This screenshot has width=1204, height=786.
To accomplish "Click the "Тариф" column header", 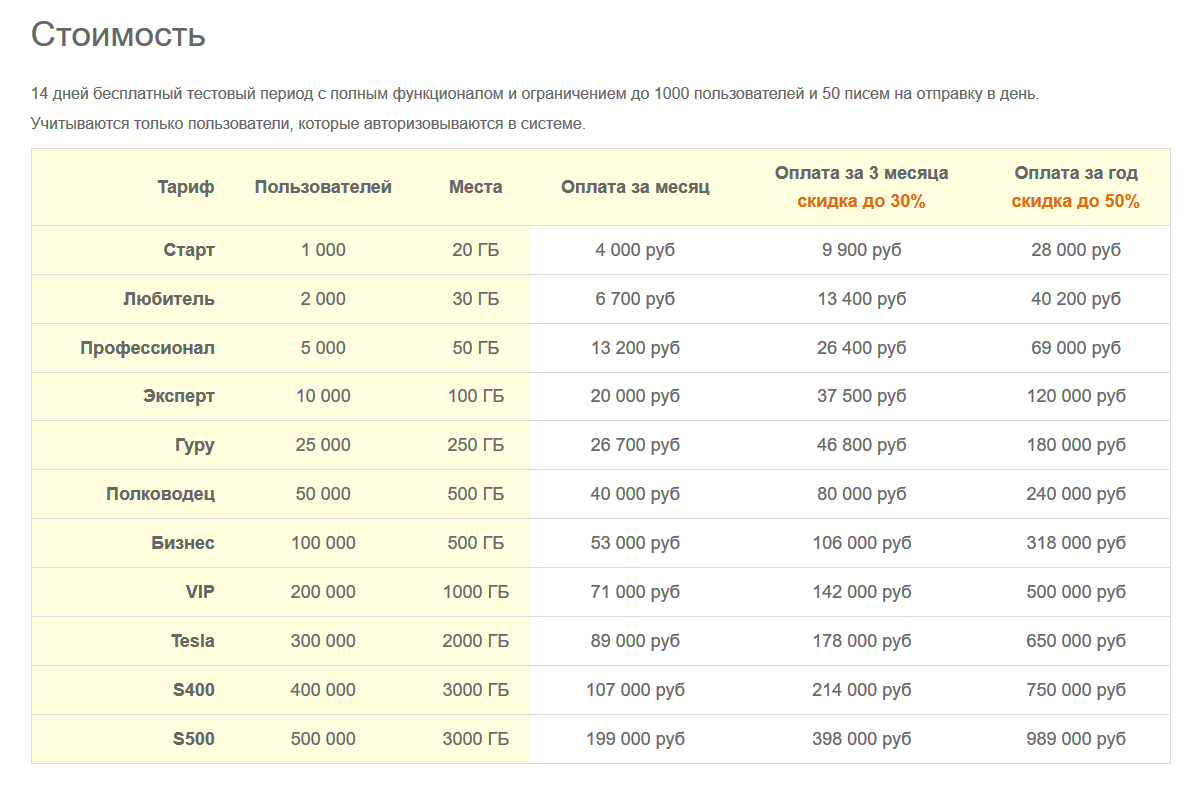I will click(185, 187).
